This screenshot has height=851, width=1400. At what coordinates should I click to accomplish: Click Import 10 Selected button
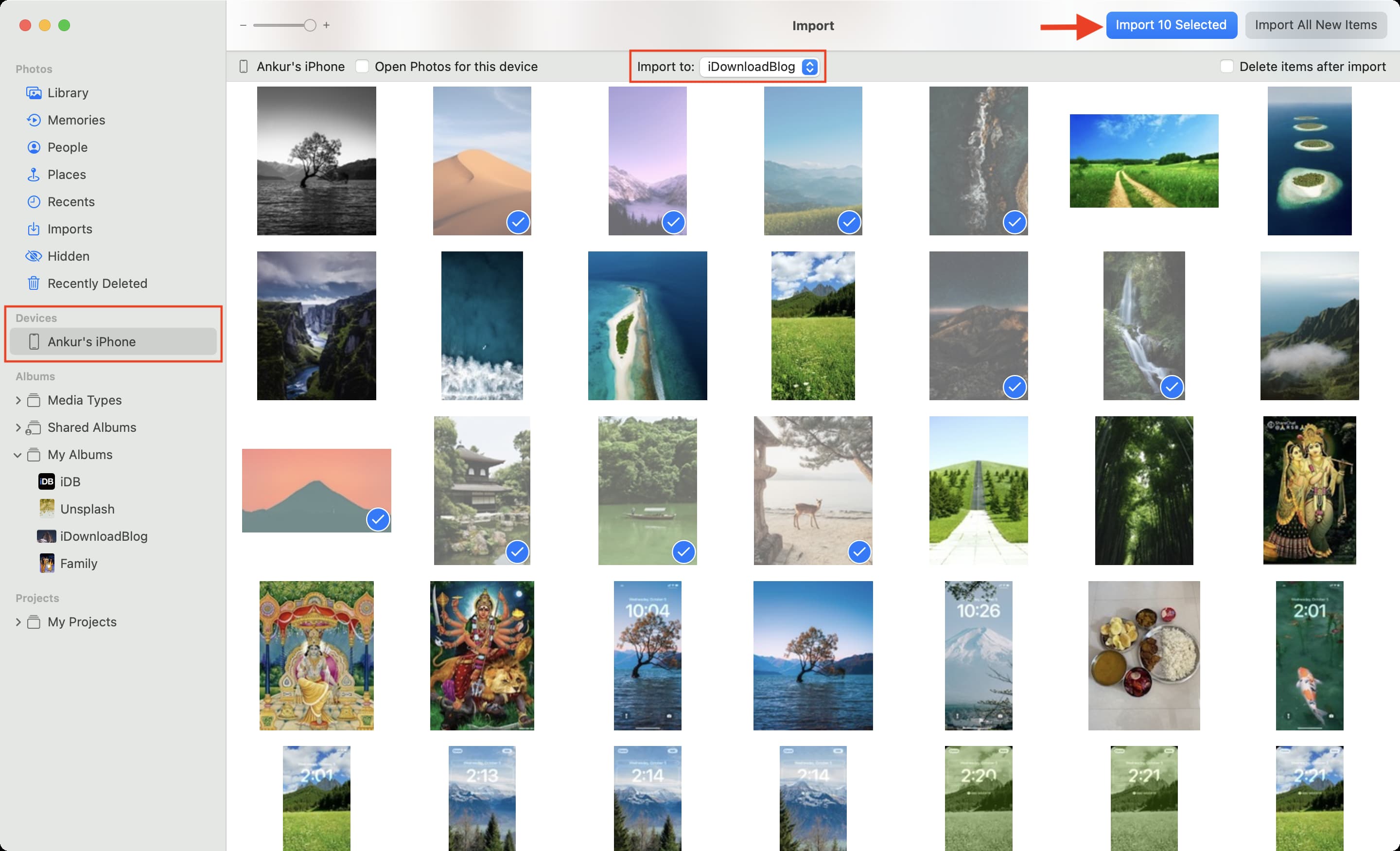(x=1171, y=25)
